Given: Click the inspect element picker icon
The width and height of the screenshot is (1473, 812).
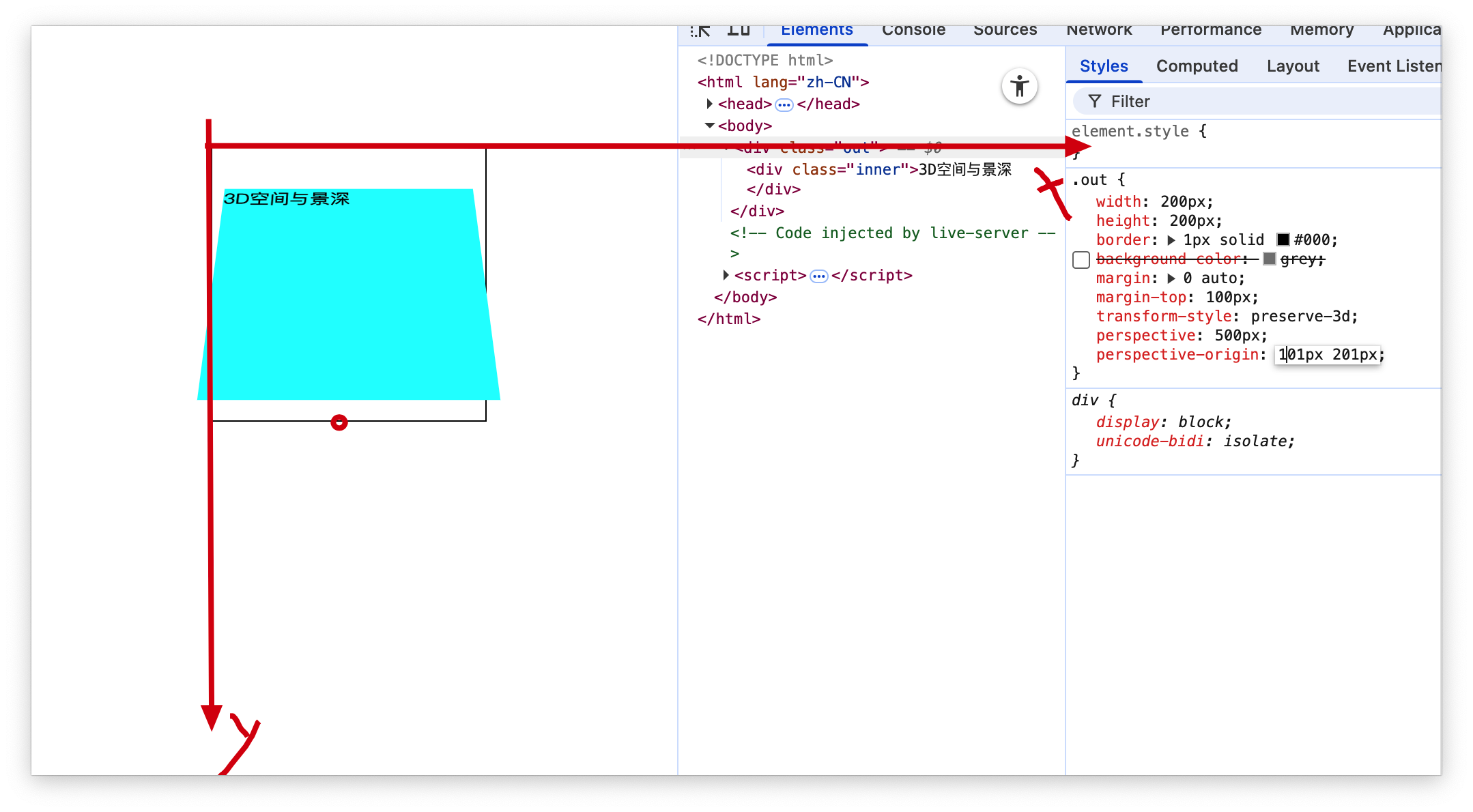Looking at the screenshot, I should pos(700,31).
